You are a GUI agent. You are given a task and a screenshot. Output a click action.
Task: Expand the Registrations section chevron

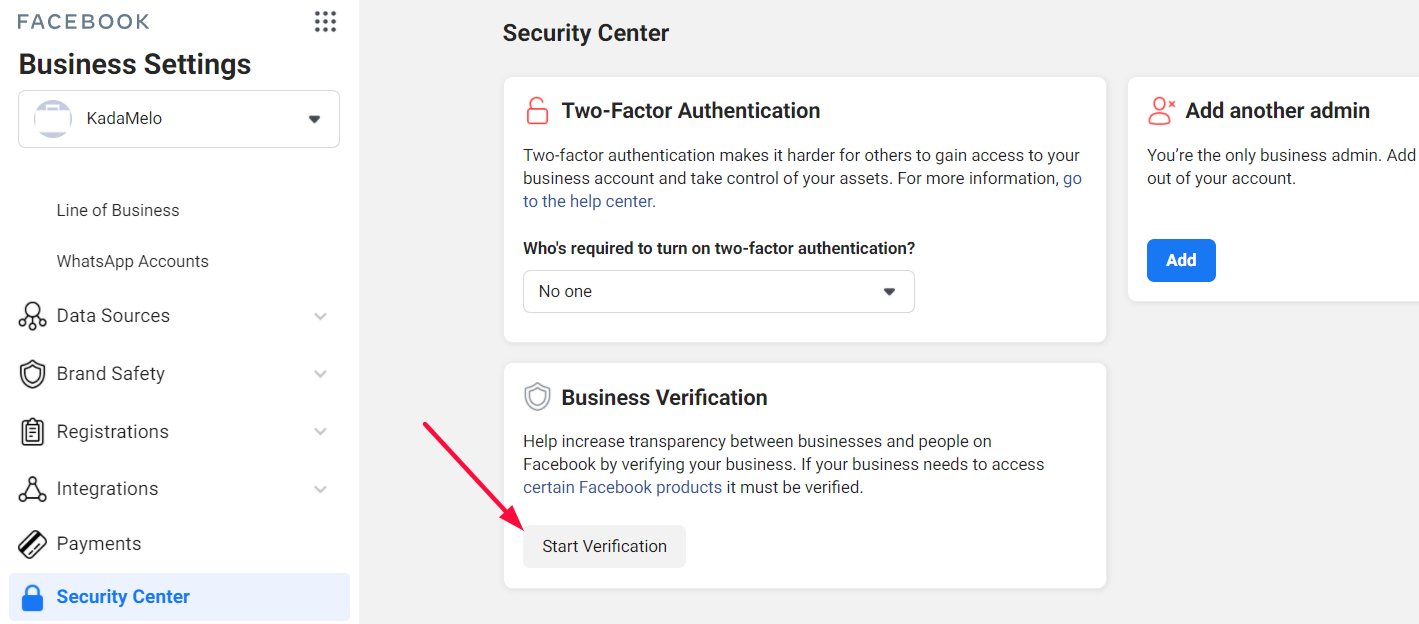(320, 432)
